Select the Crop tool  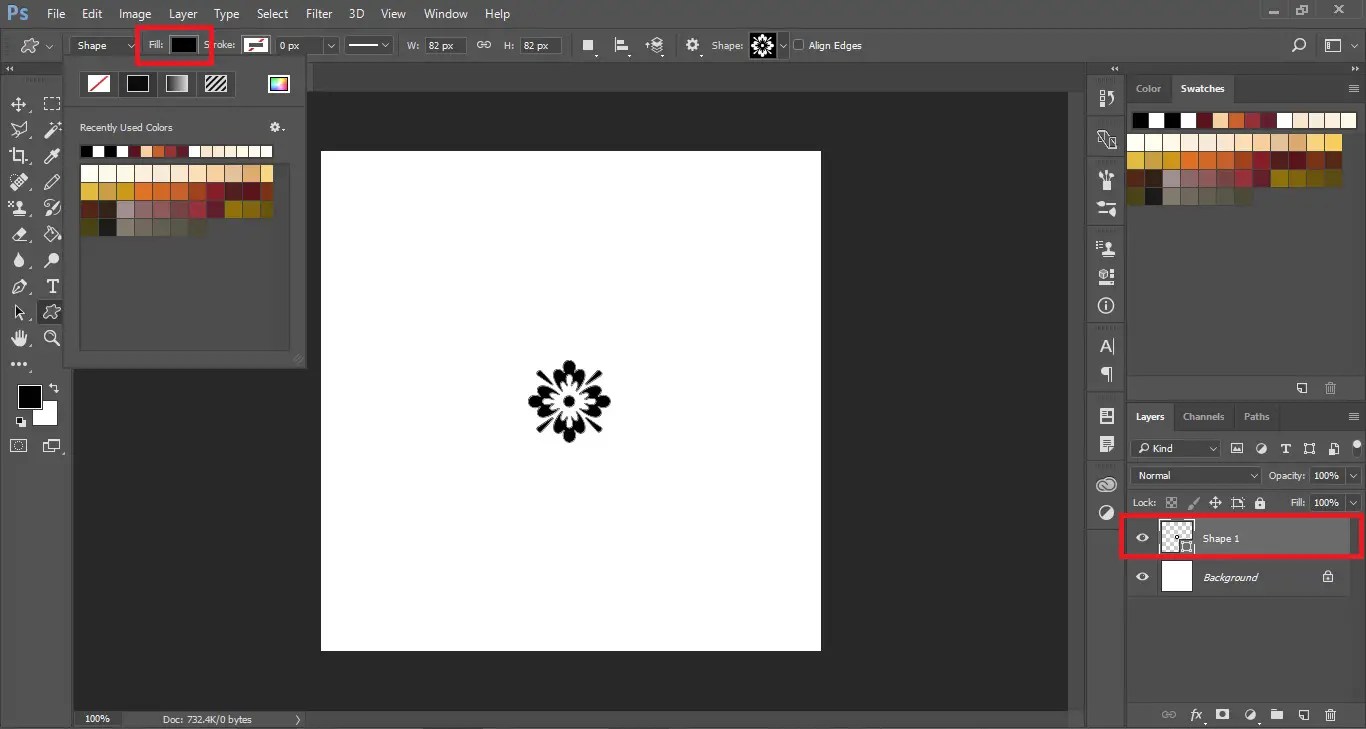18,156
